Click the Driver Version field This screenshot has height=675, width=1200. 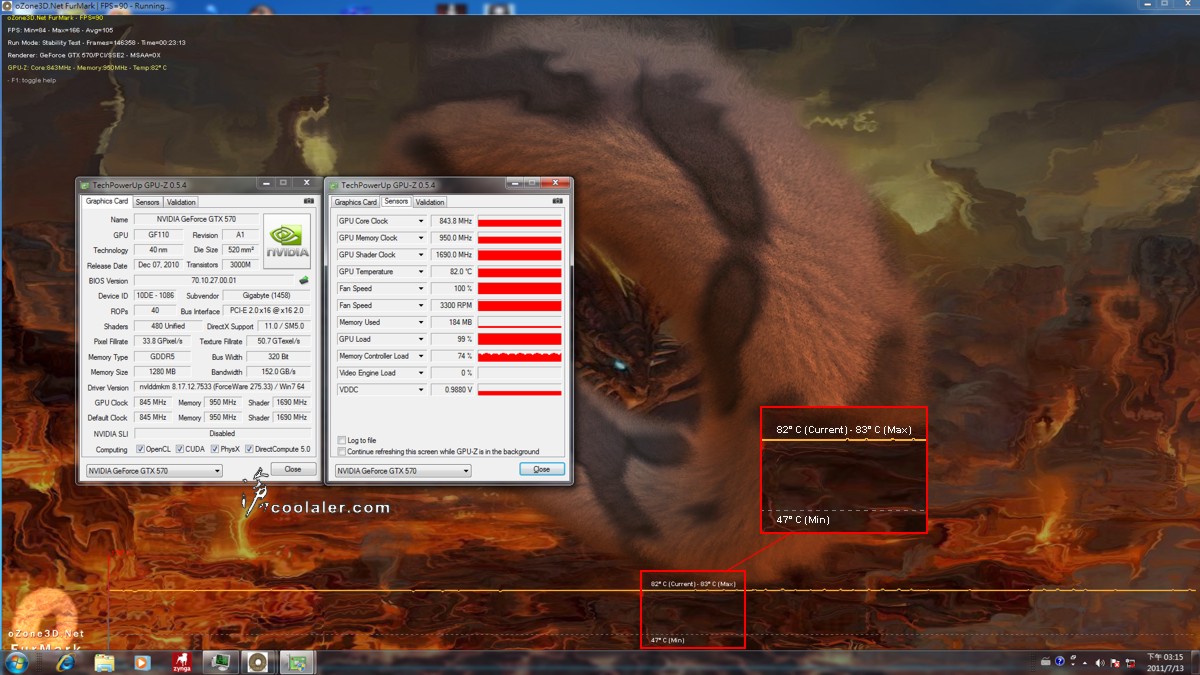221,387
